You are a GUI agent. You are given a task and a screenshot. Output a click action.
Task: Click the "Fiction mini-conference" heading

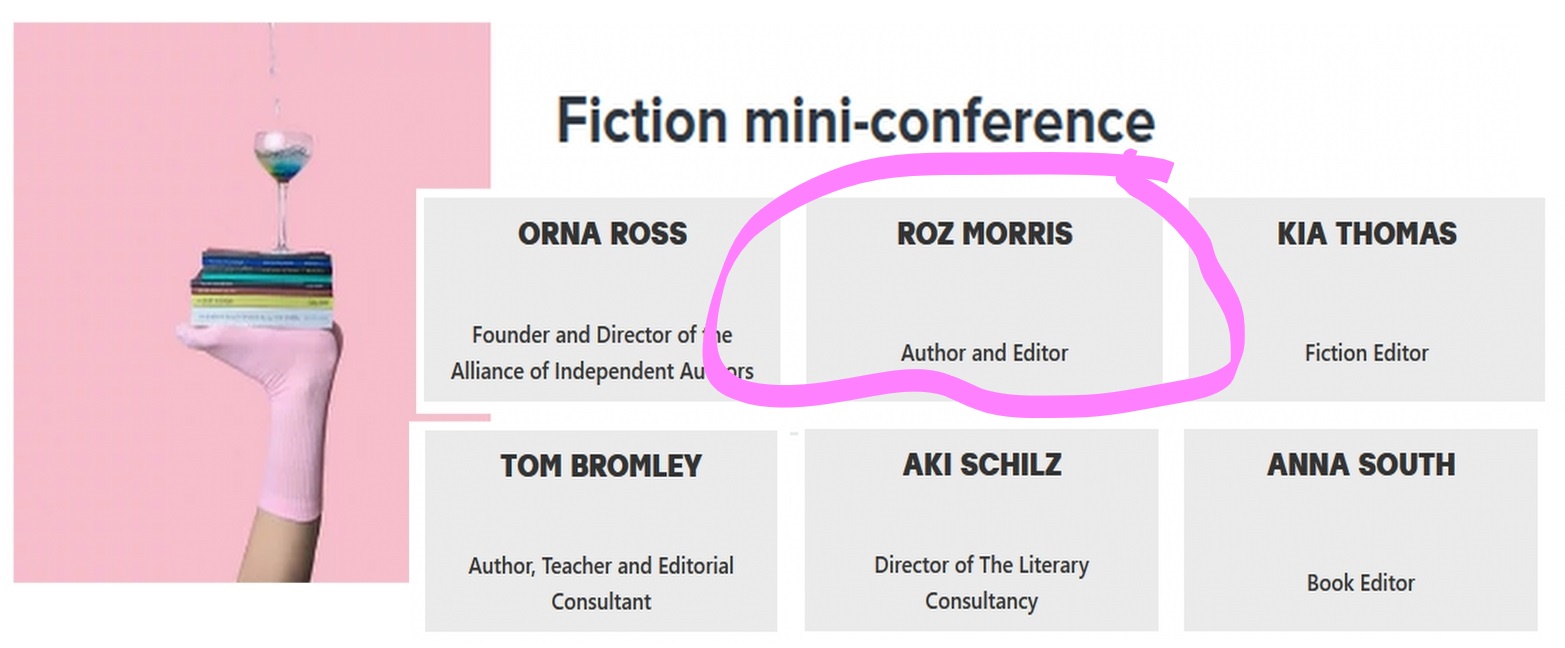[x=855, y=121]
